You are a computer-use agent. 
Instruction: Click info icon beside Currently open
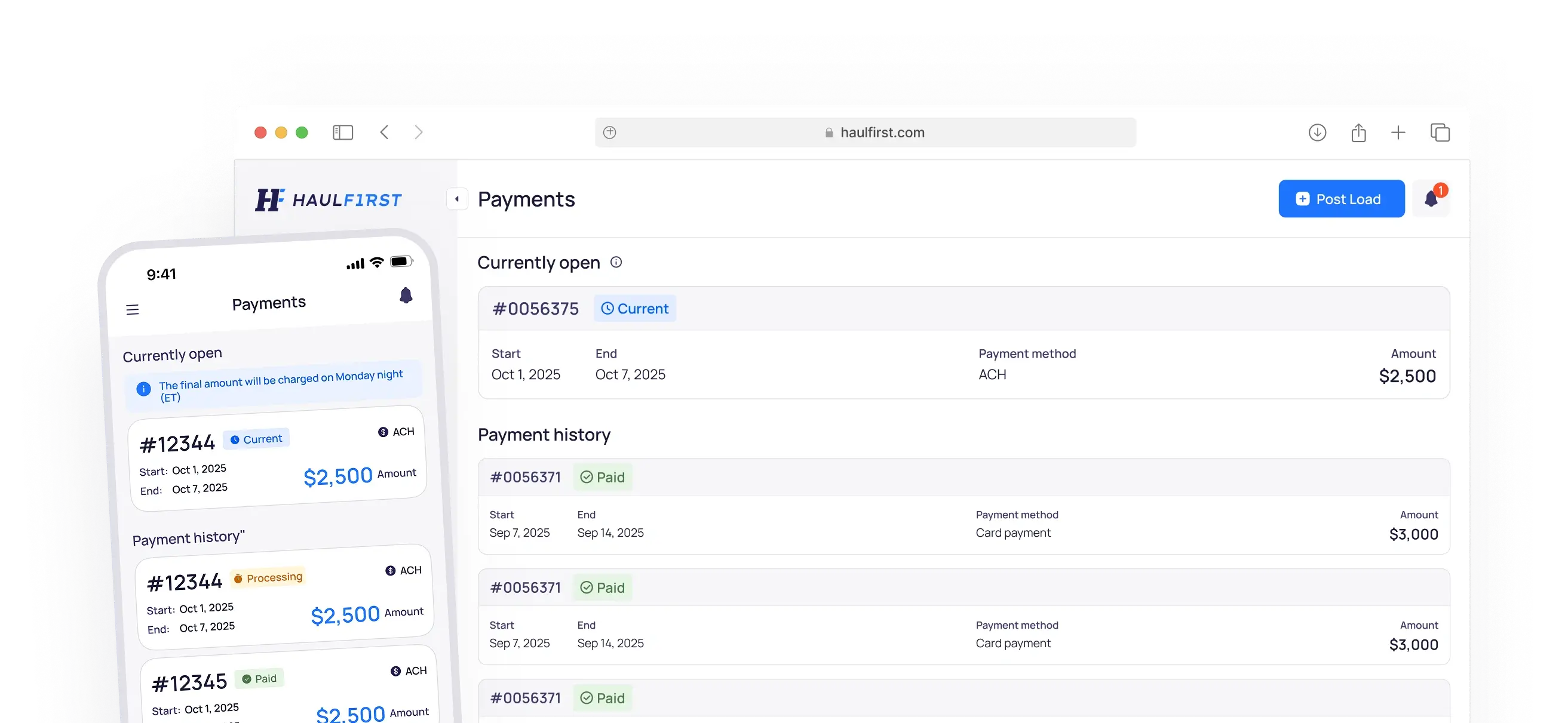(616, 262)
